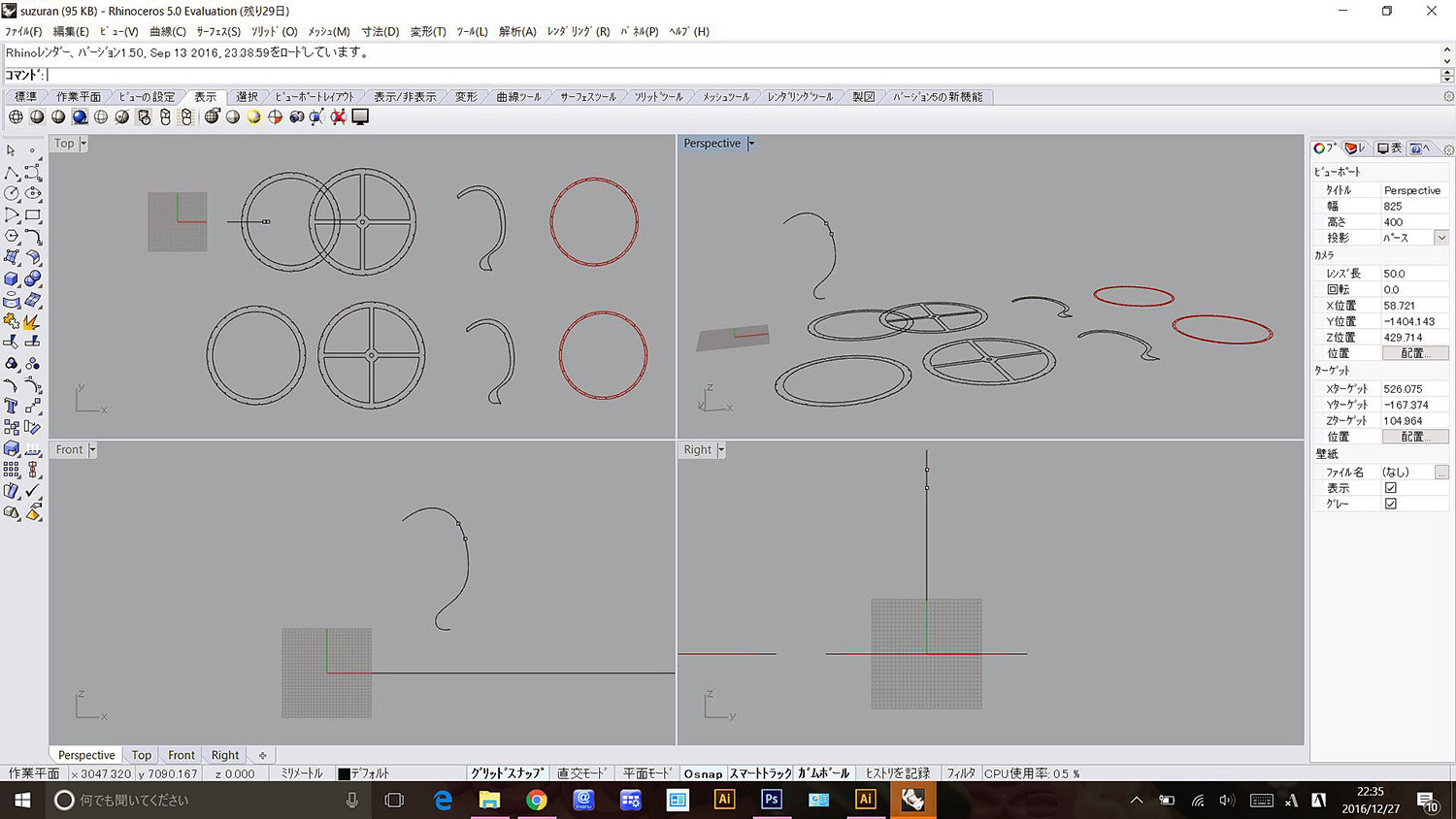Click the monitor icon in display toolbar
The width and height of the screenshot is (1456, 819).
(360, 116)
